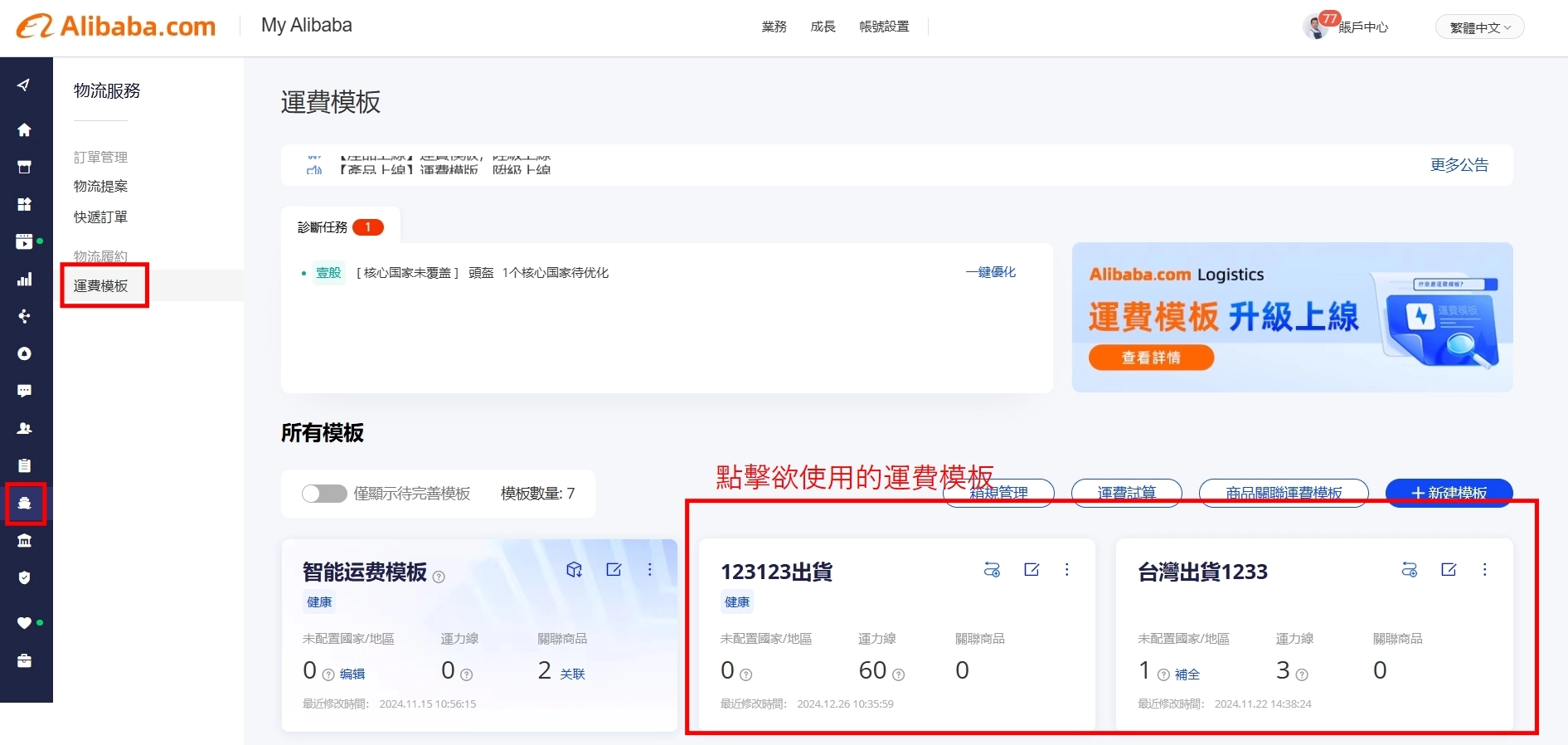Click the 商品關聯運費模板 button
Image resolution: width=1568 pixels, height=745 pixels.
tap(1284, 493)
